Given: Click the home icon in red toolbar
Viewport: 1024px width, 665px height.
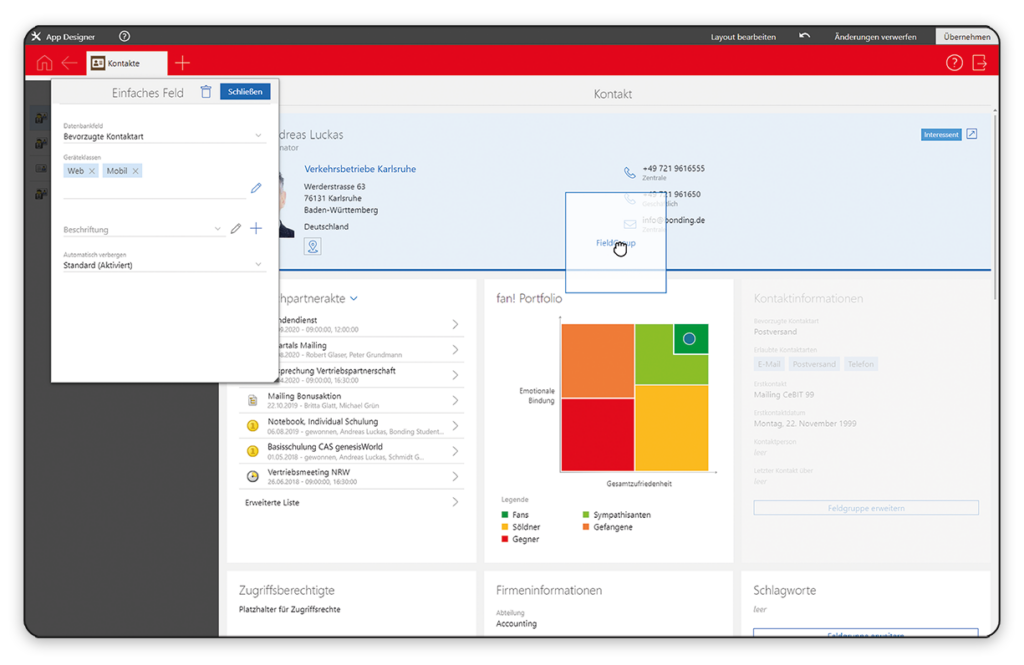Looking at the screenshot, I should coord(43,63).
